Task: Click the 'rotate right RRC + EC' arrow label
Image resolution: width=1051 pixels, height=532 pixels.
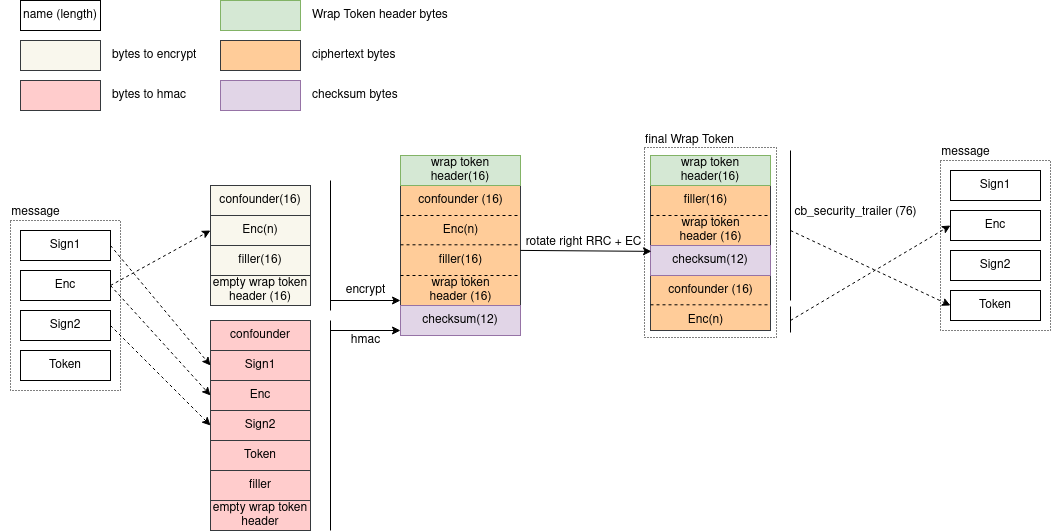Action: point(583,242)
